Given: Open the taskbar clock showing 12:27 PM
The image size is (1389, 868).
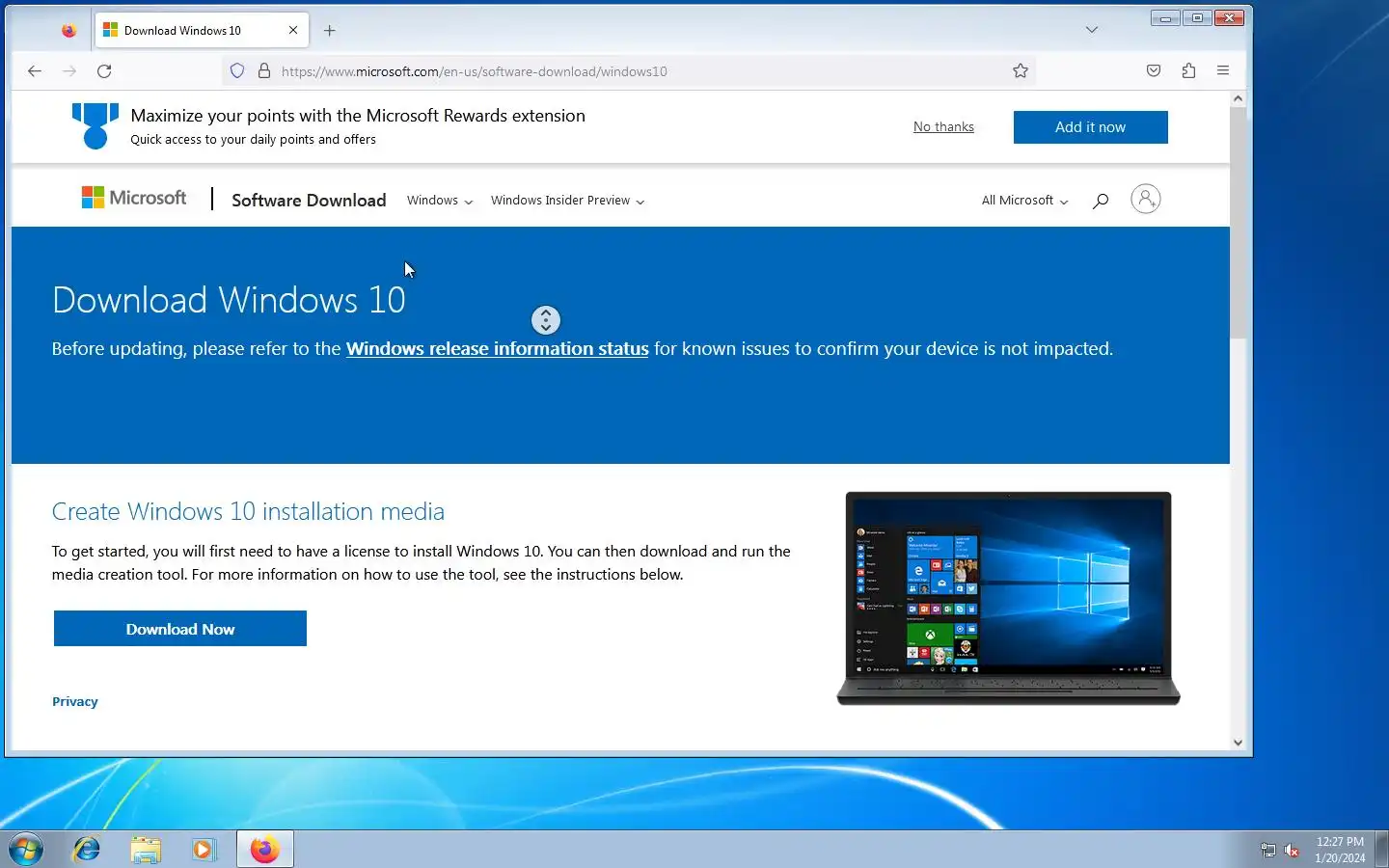Looking at the screenshot, I should pyautogui.click(x=1340, y=850).
